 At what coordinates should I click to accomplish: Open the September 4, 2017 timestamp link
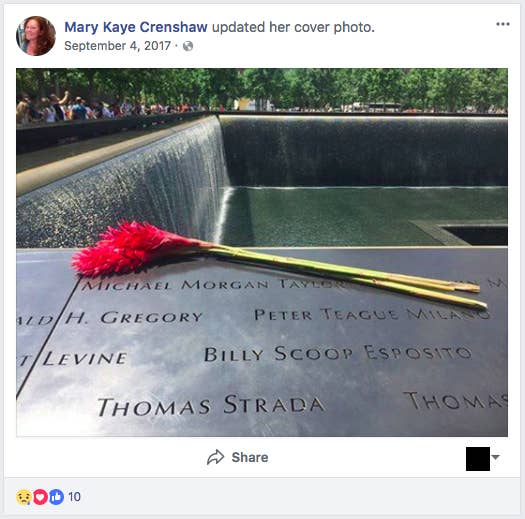pos(118,46)
